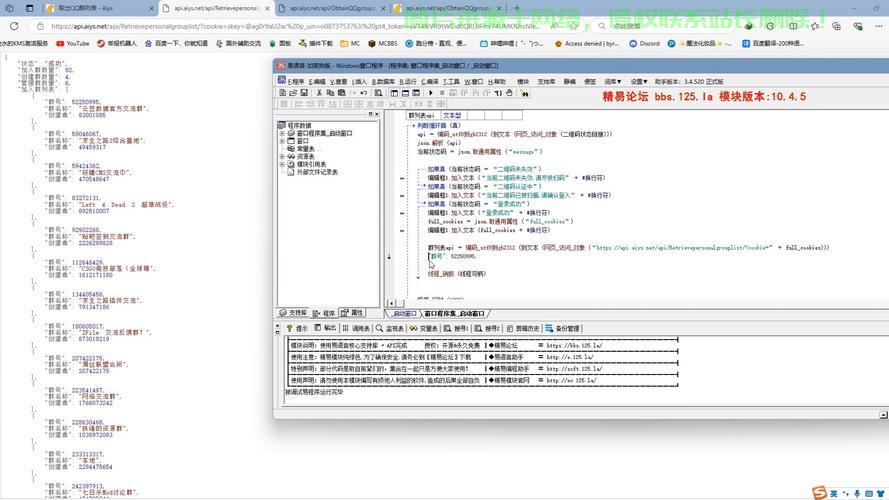Open 词库 dropdown in menu bar
This screenshot has width=889, height=500.
pos(612,82)
